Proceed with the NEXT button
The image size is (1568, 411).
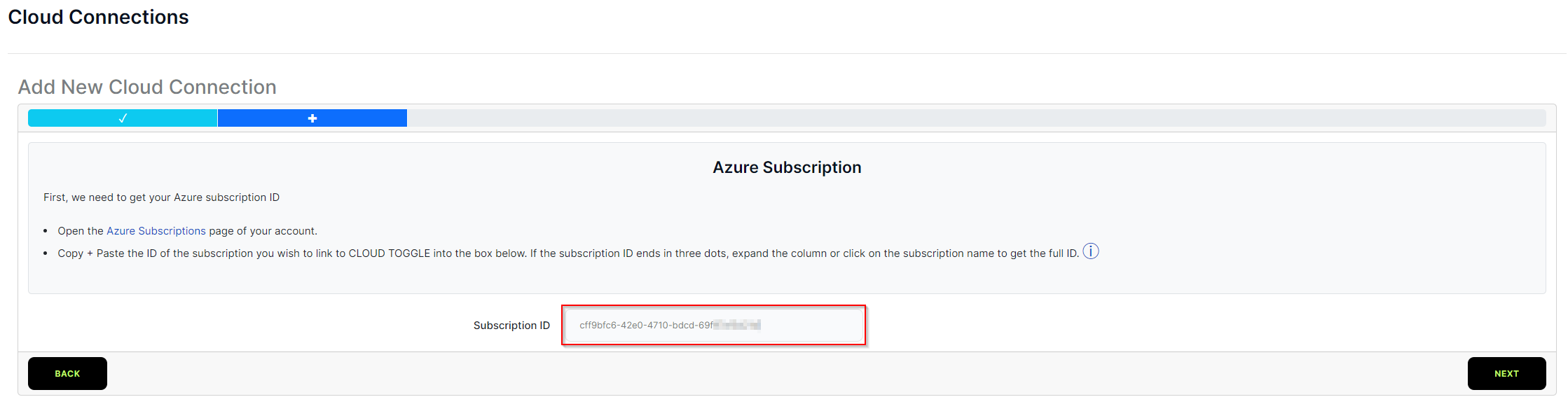pos(1506,373)
